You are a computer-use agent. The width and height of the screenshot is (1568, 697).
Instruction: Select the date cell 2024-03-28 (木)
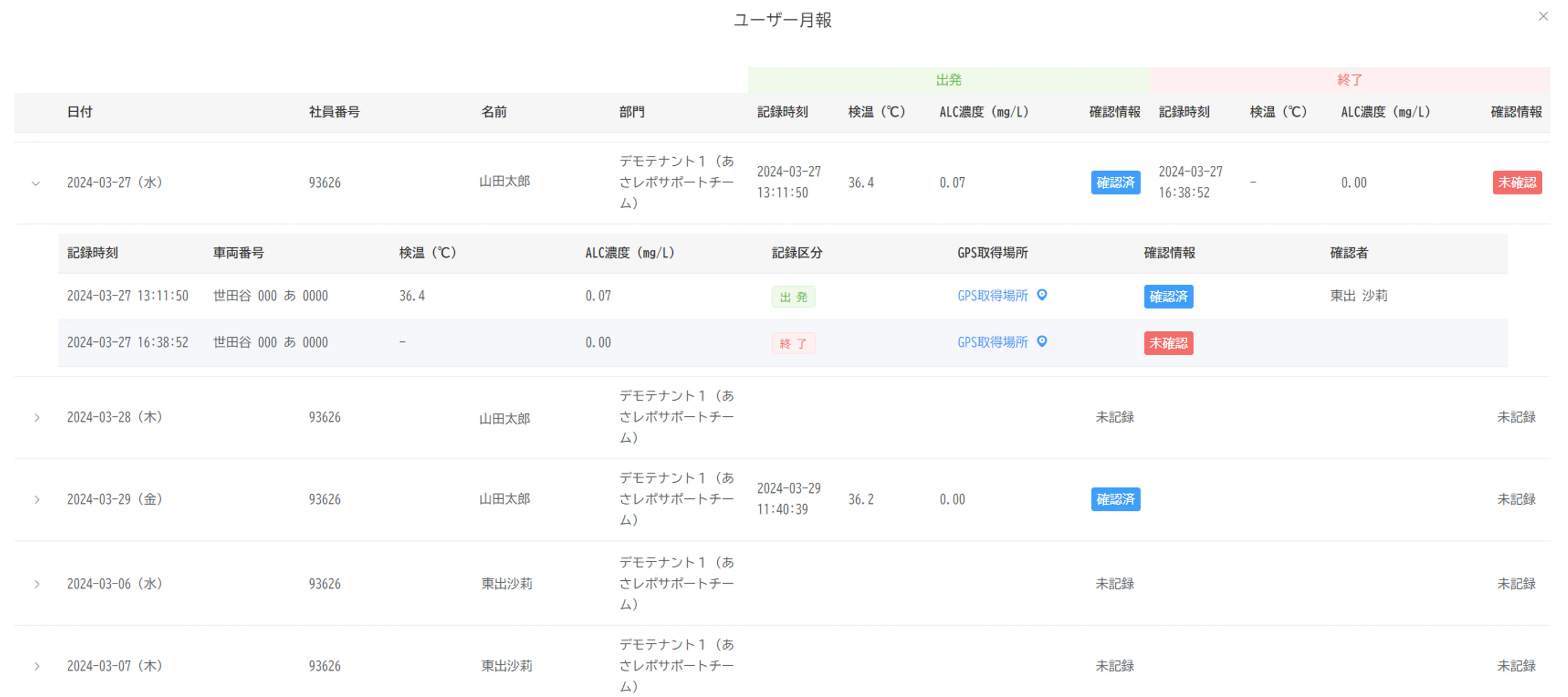click(114, 417)
